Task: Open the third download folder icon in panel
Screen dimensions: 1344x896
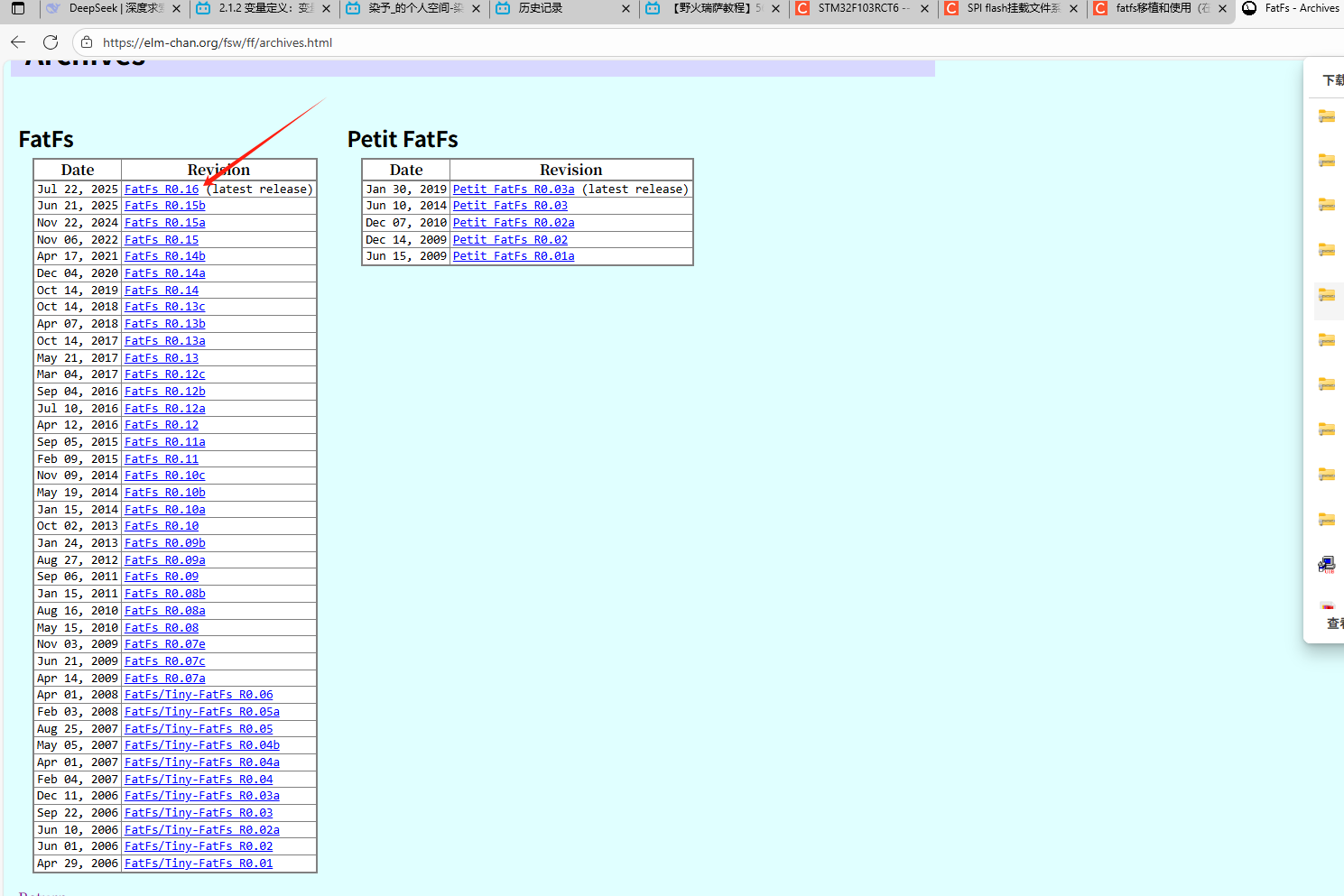Action: click(x=1326, y=205)
